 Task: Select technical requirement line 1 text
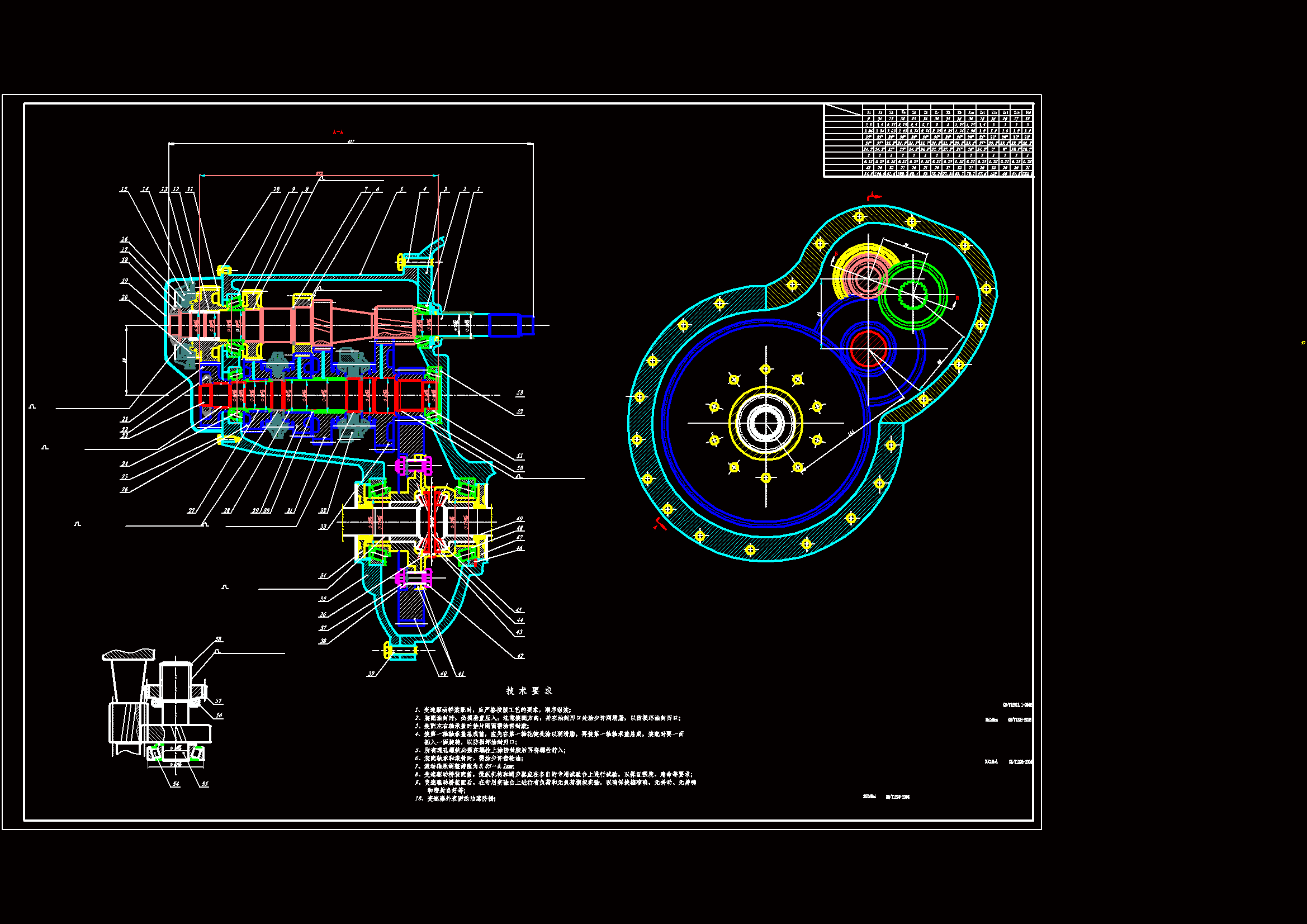(x=493, y=710)
